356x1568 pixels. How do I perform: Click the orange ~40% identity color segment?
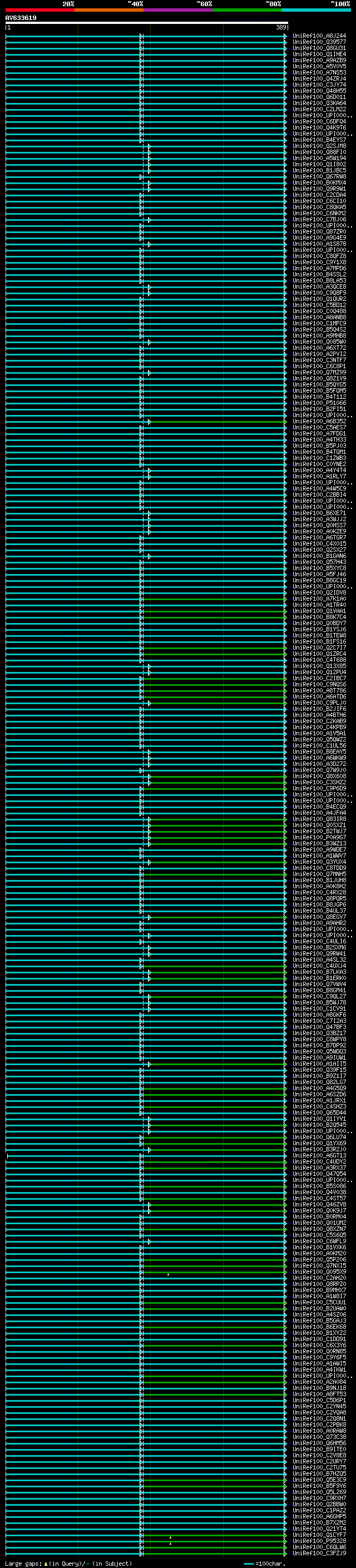point(109,10)
